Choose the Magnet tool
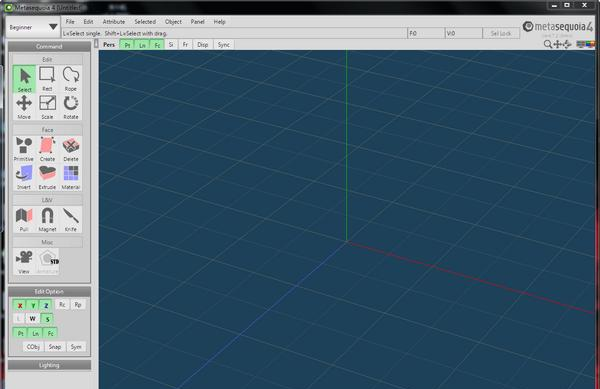 click(47, 220)
